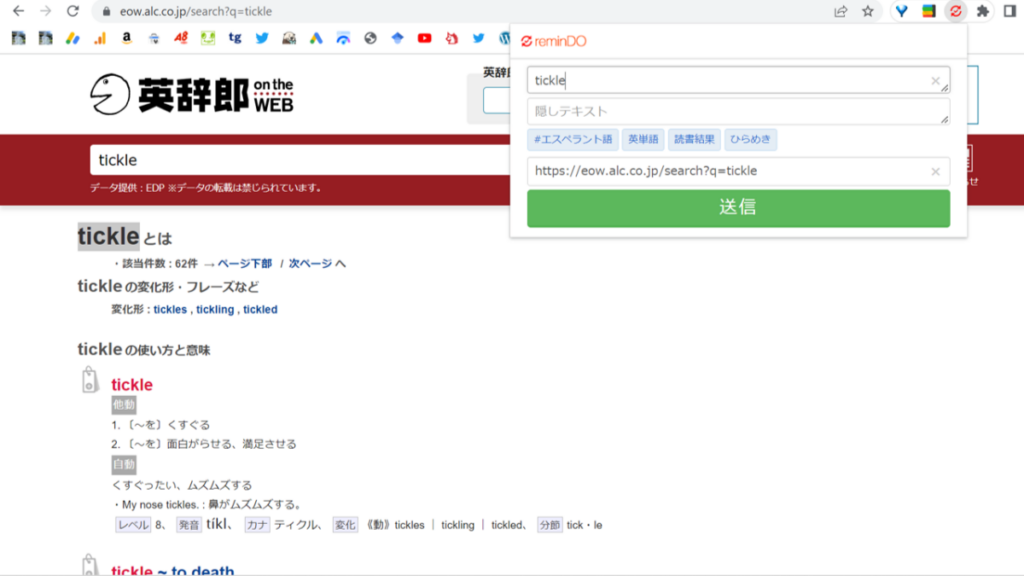
Task: Open the animal photo bookmark
Action: [x=289, y=39]
